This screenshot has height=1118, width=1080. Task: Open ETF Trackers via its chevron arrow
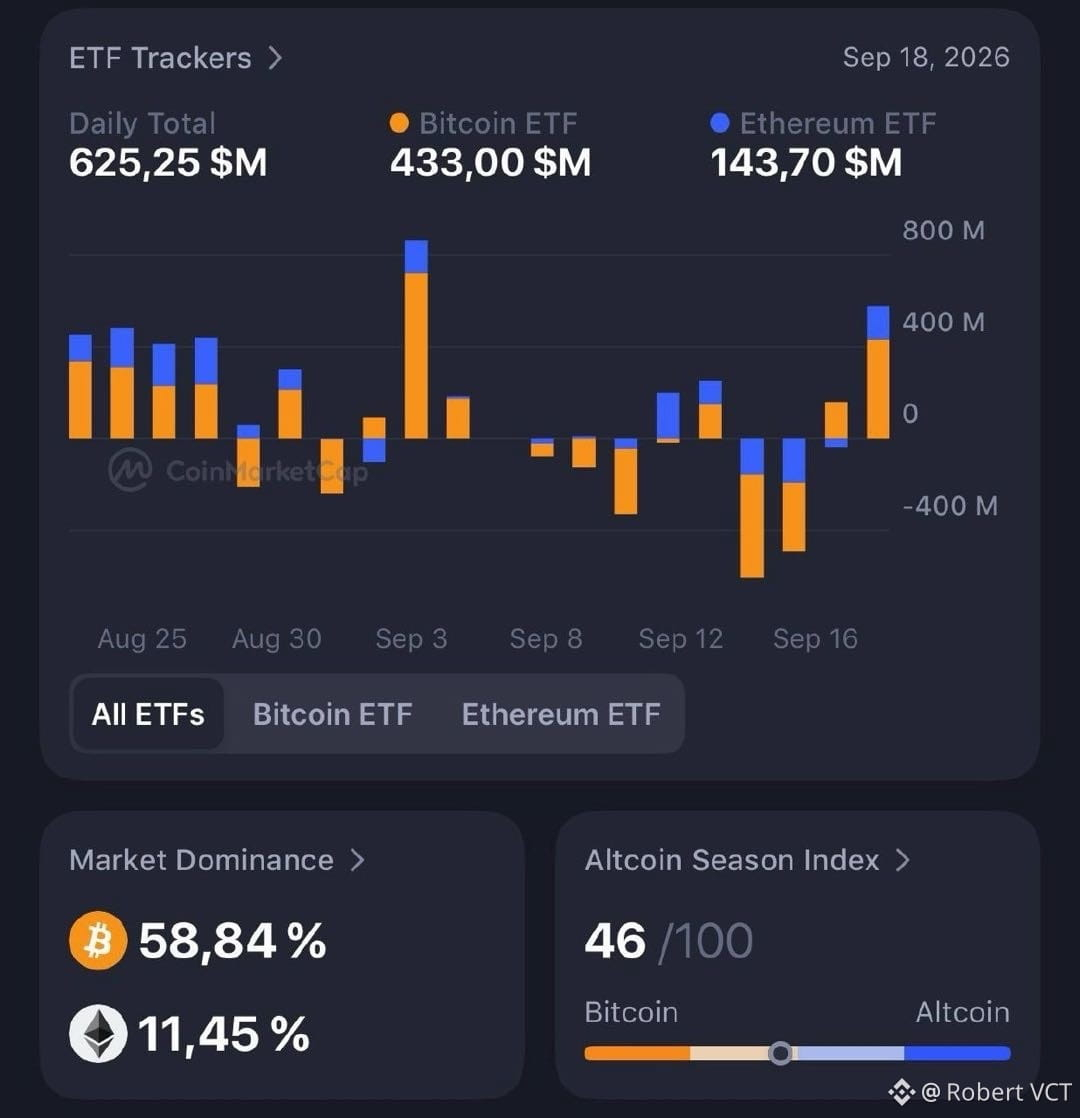pyautogui.click(x=275, y=58)
